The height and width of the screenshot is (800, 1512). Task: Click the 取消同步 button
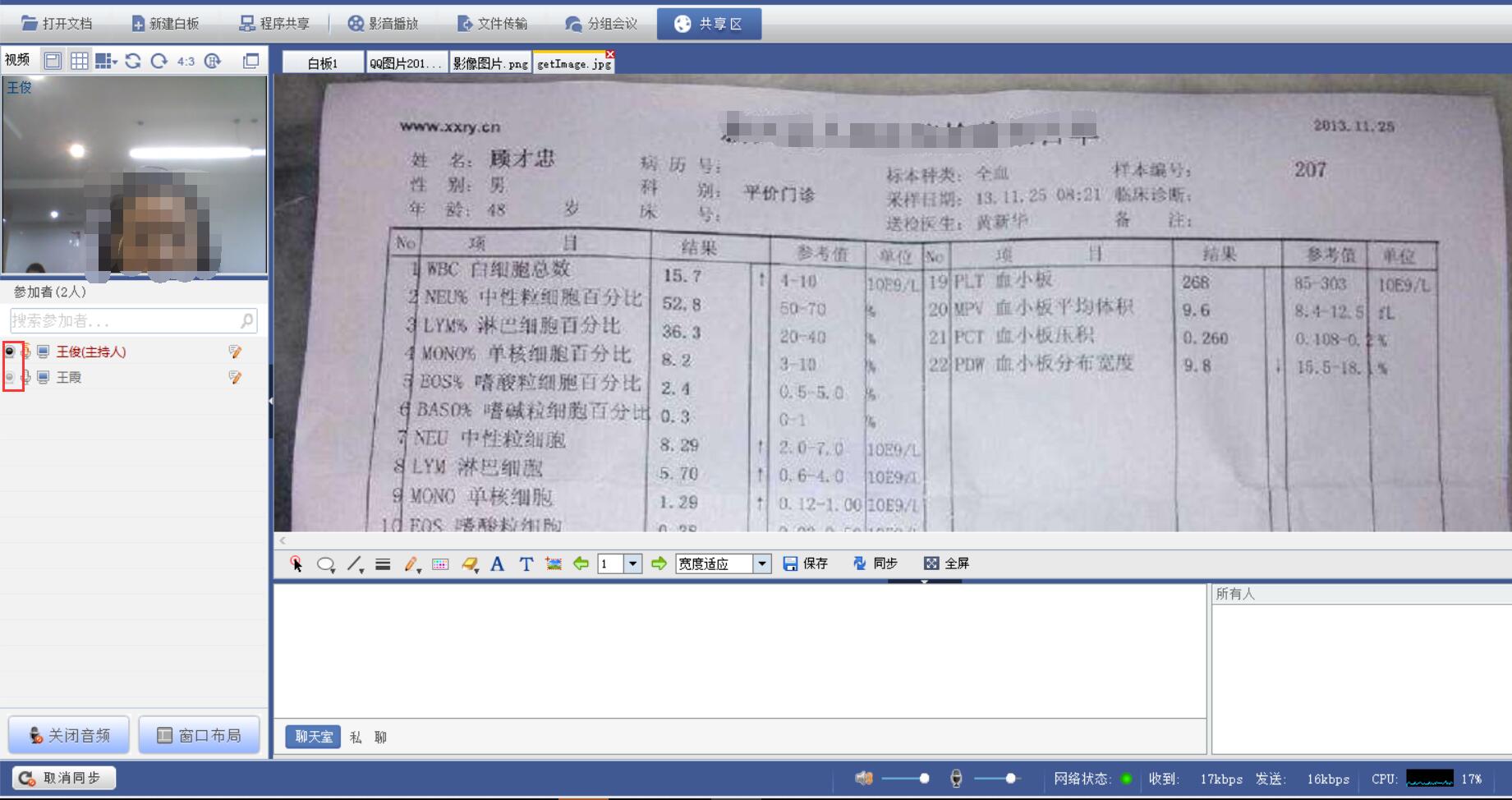pyautogui.click(x=64, y=778)
